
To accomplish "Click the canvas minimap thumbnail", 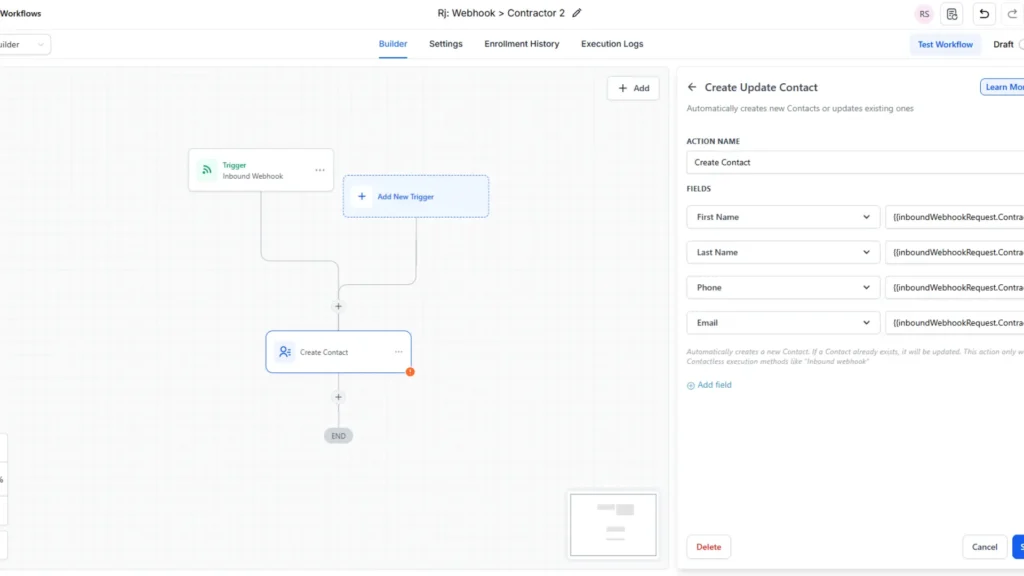I will pyautogui.click(x=613, y=525).
